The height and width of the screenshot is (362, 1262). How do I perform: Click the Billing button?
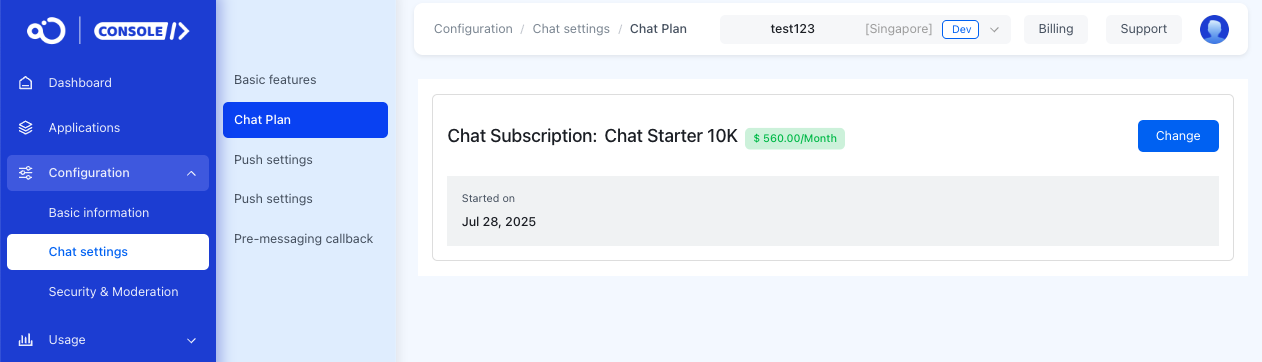(1056, 29)
